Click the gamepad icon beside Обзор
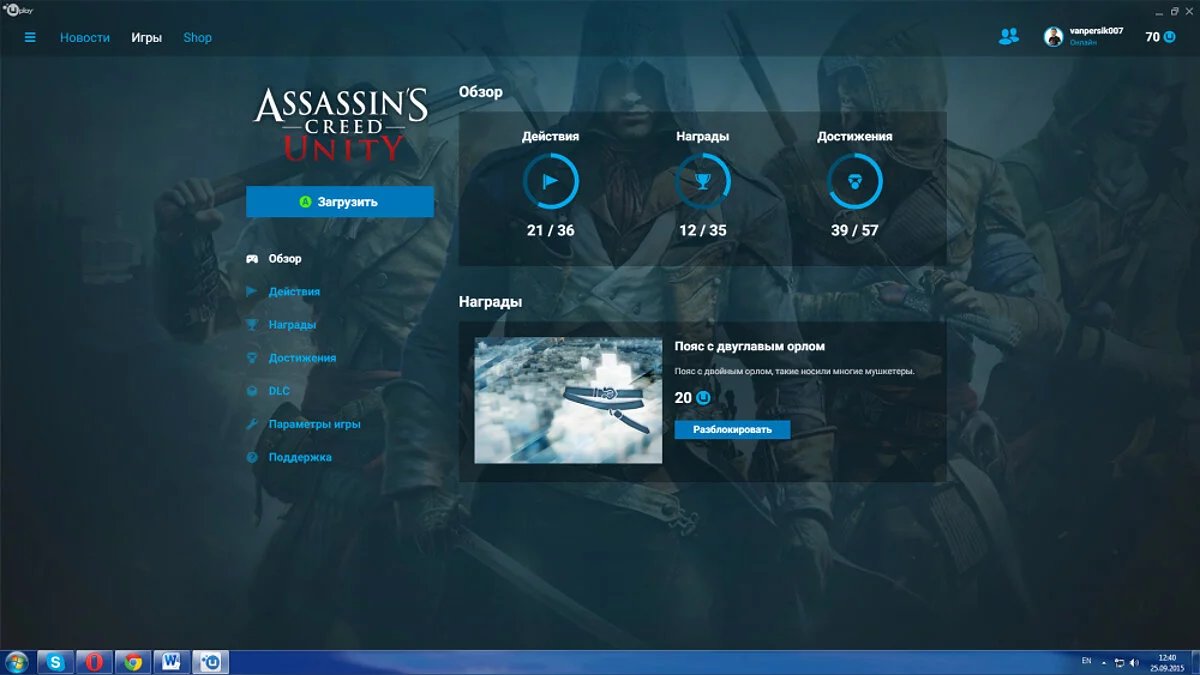 click(x=252, y=258)
